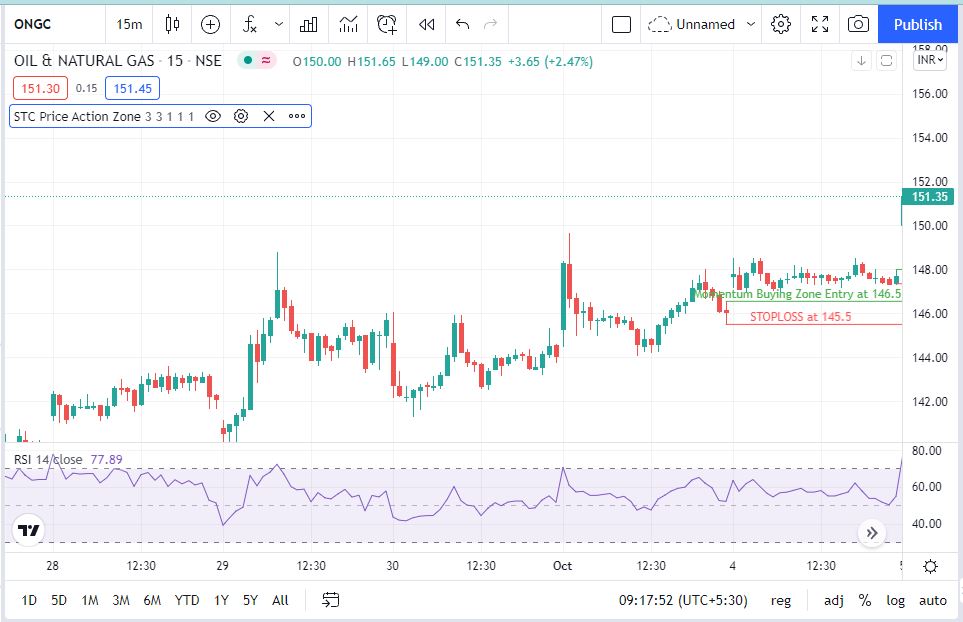The height and width of the screenshot is (622, 963).
Task: Open chart settings gear in top toolbar
Action: pyautogui.click(x=781, y=24)
